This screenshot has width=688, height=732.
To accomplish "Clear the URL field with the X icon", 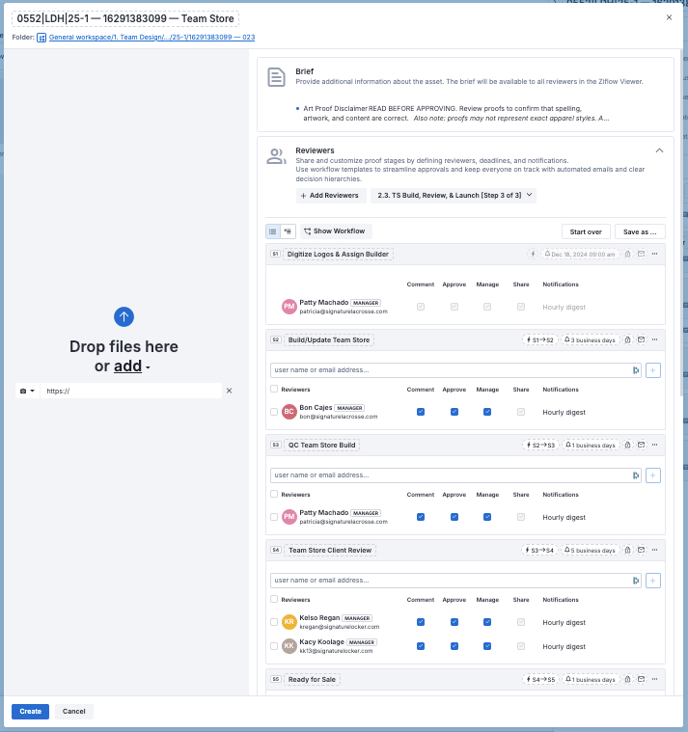I will [229, 391].
